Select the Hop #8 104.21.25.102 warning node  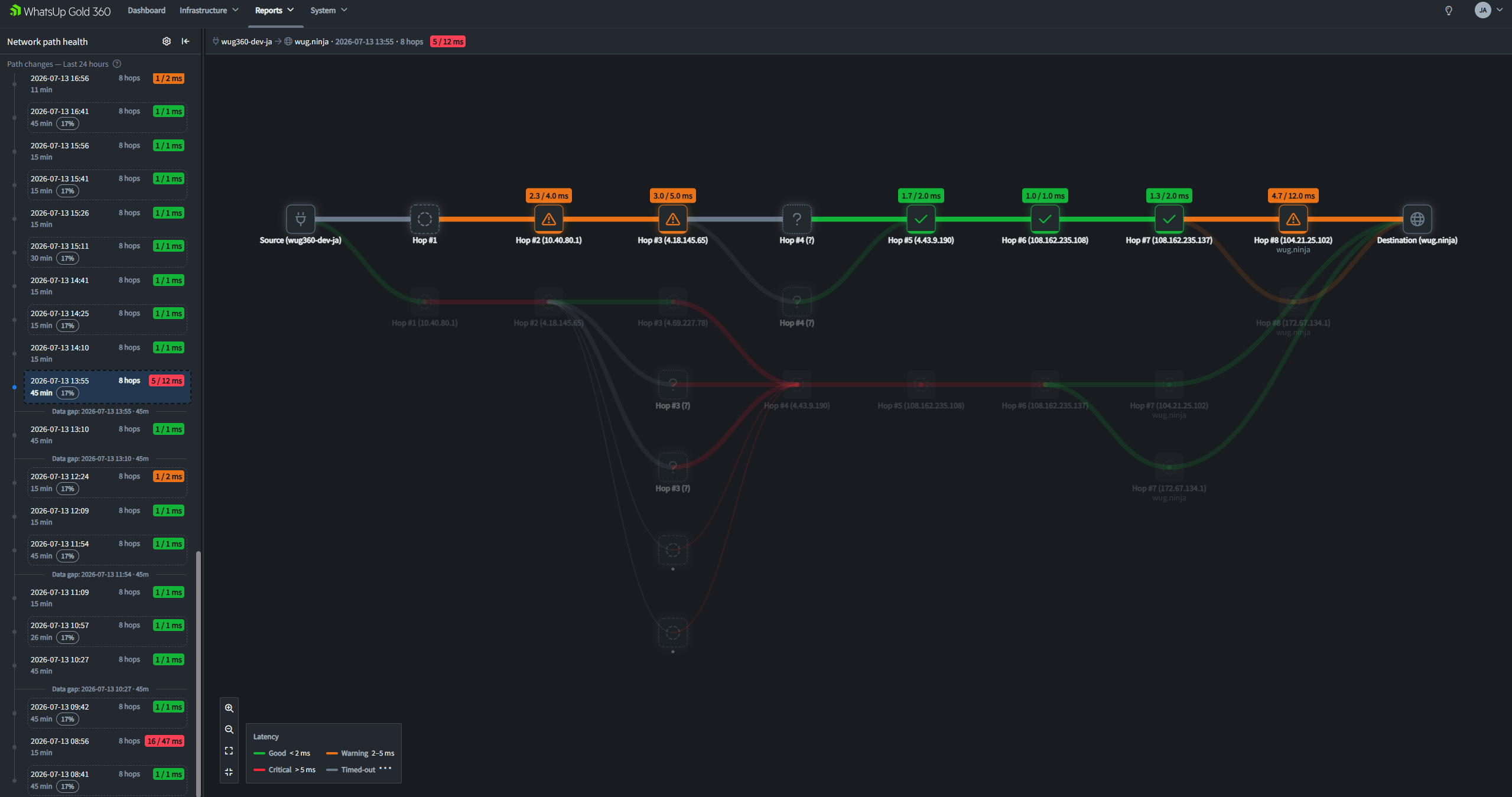point(1293,219)
